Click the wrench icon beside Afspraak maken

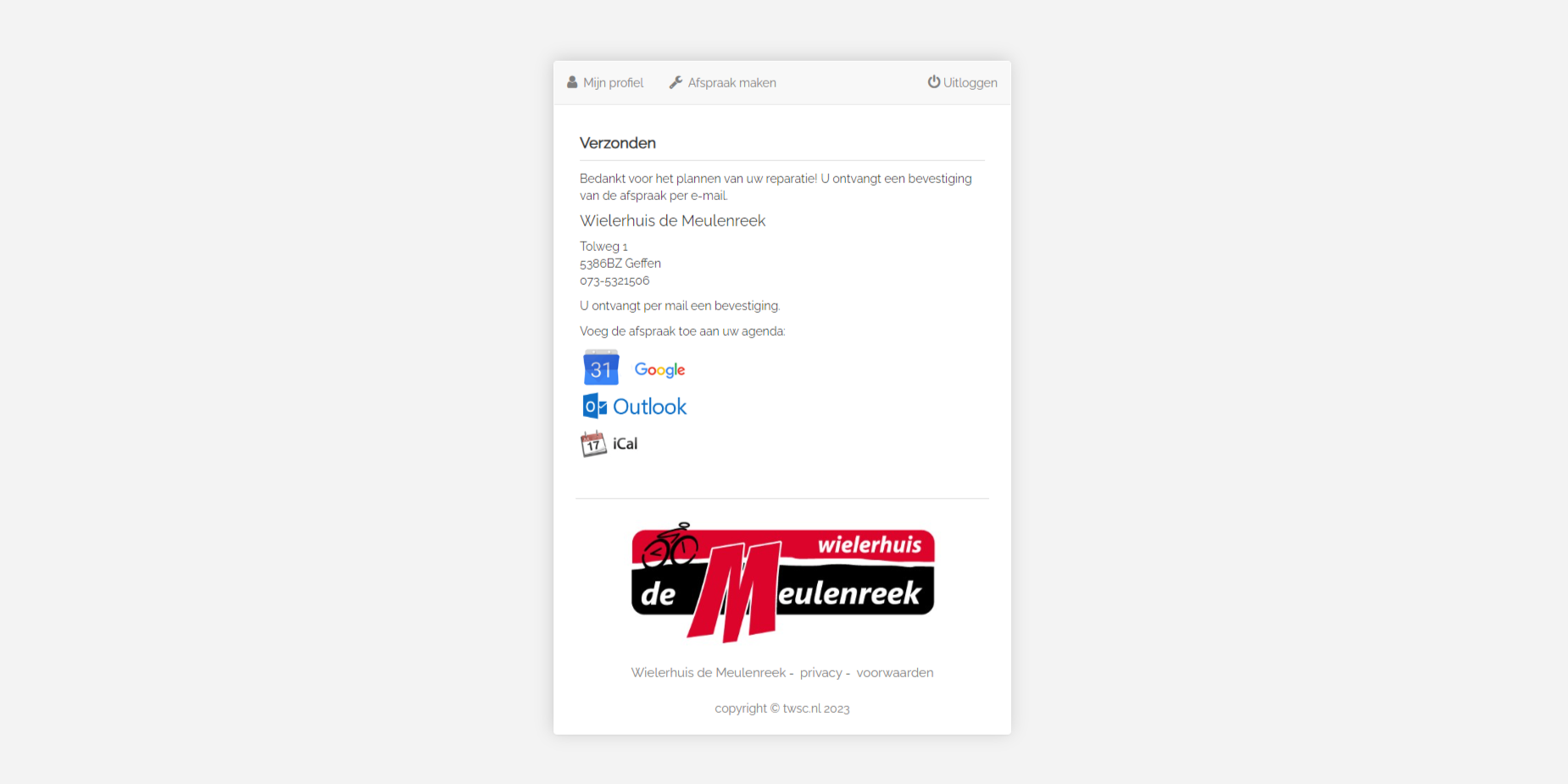click(676, 82)
